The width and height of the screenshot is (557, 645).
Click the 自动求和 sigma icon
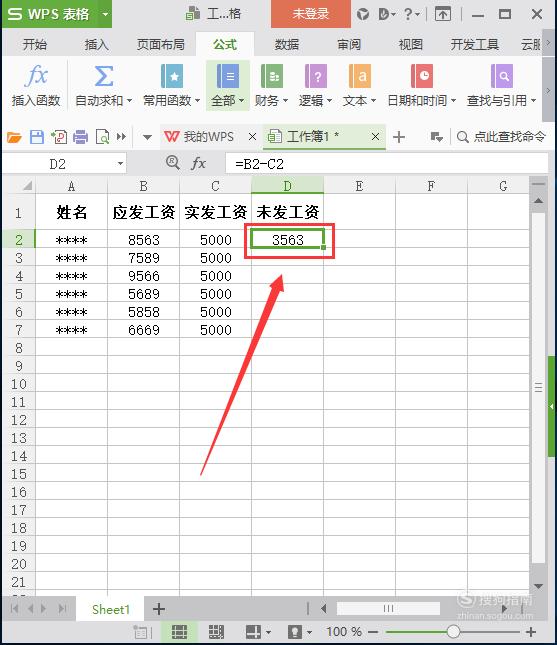tap(104, 76)
